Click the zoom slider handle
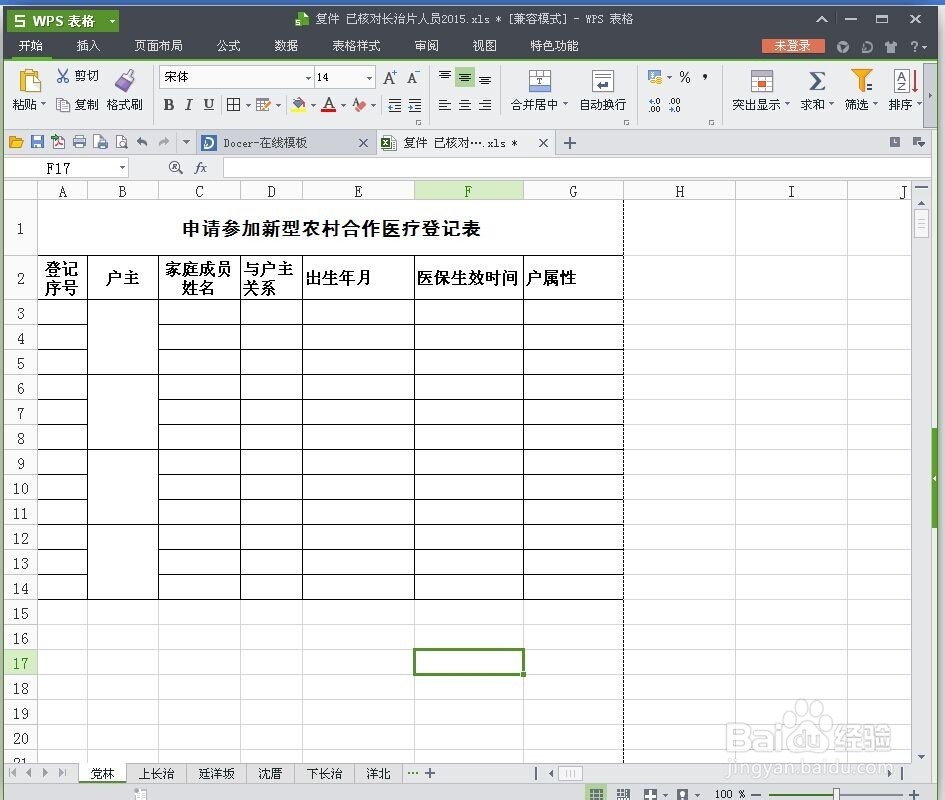 837,794
